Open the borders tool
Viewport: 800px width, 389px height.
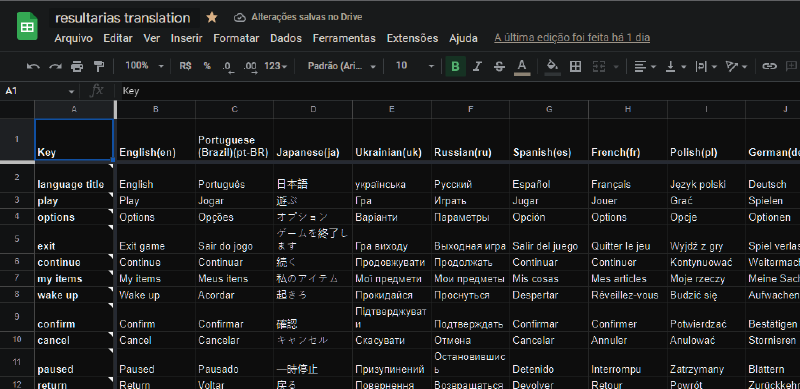click(576, 66)
